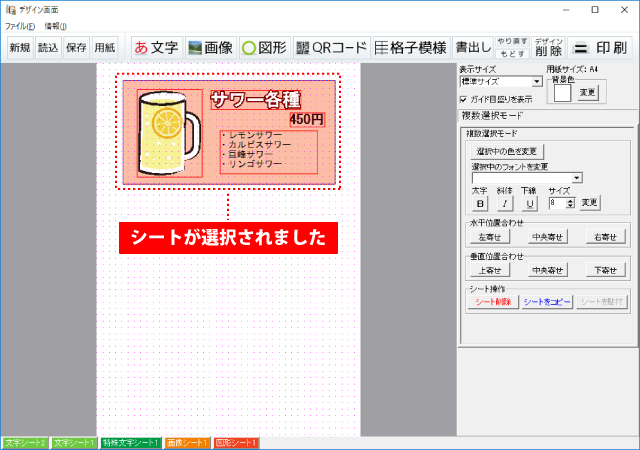Select the lemon sour mug image

click(x=170, y=133)
